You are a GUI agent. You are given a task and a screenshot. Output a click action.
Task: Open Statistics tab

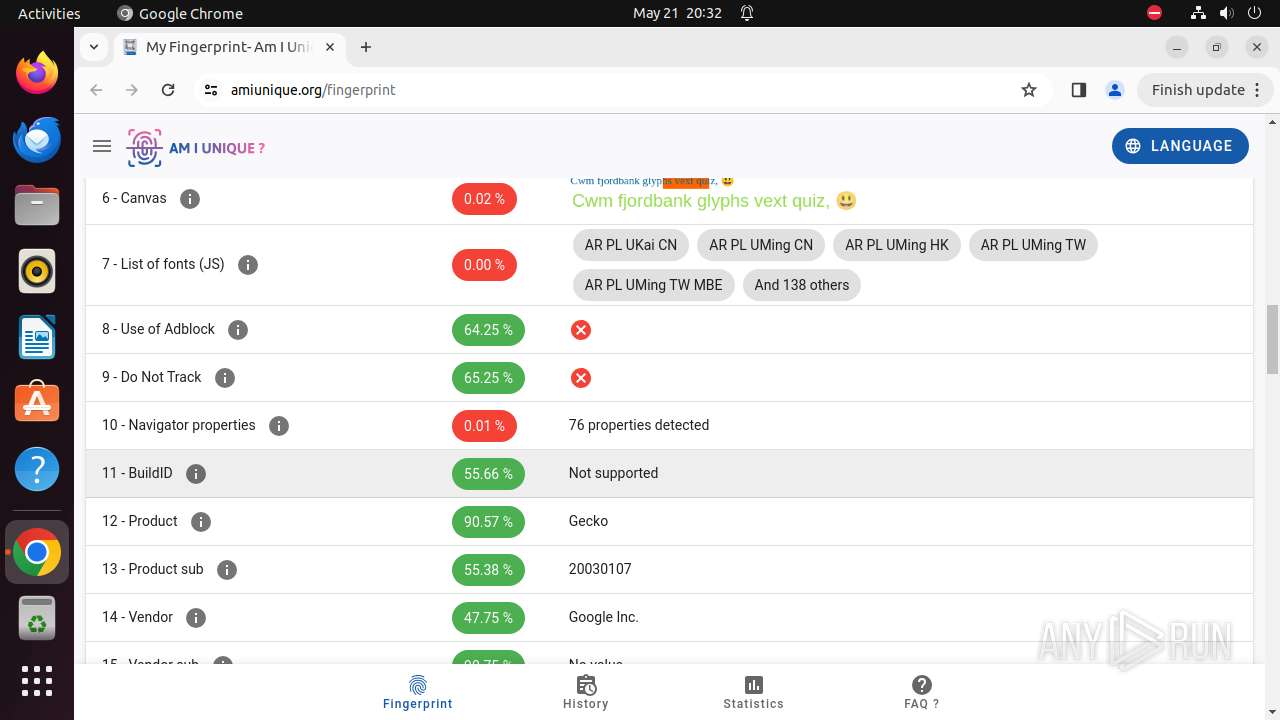coord(753,692)
